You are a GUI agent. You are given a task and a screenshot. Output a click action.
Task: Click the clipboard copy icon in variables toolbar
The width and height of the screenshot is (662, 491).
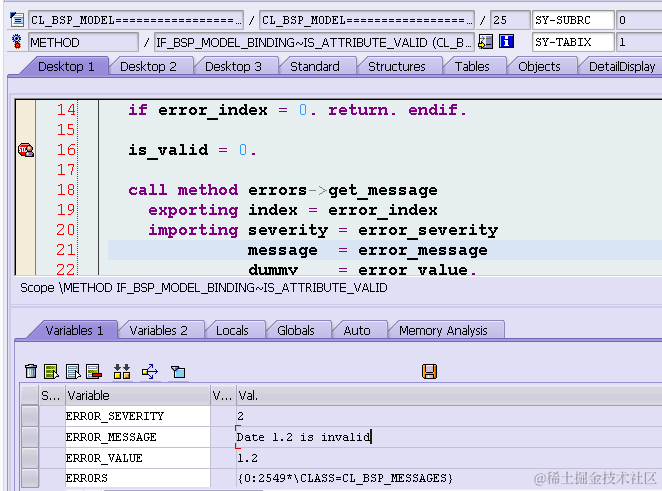pos(178,371)
